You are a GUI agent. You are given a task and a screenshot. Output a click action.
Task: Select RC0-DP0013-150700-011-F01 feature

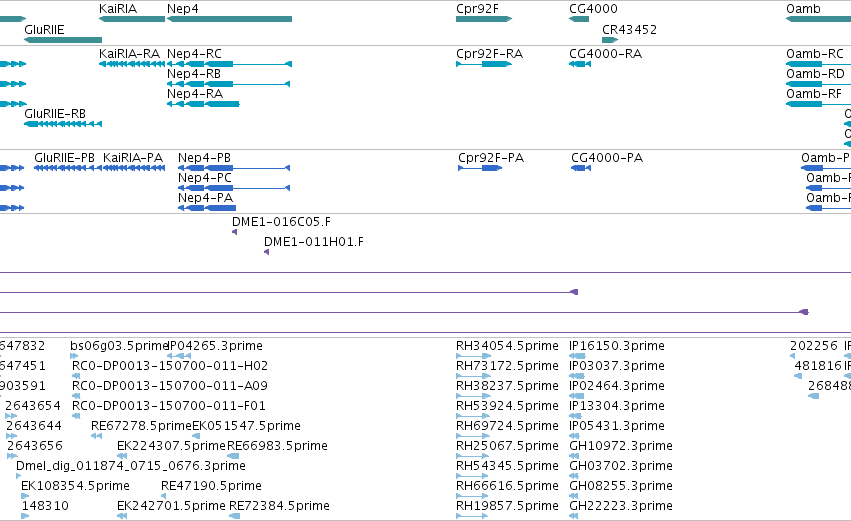[x=76, y=416]
